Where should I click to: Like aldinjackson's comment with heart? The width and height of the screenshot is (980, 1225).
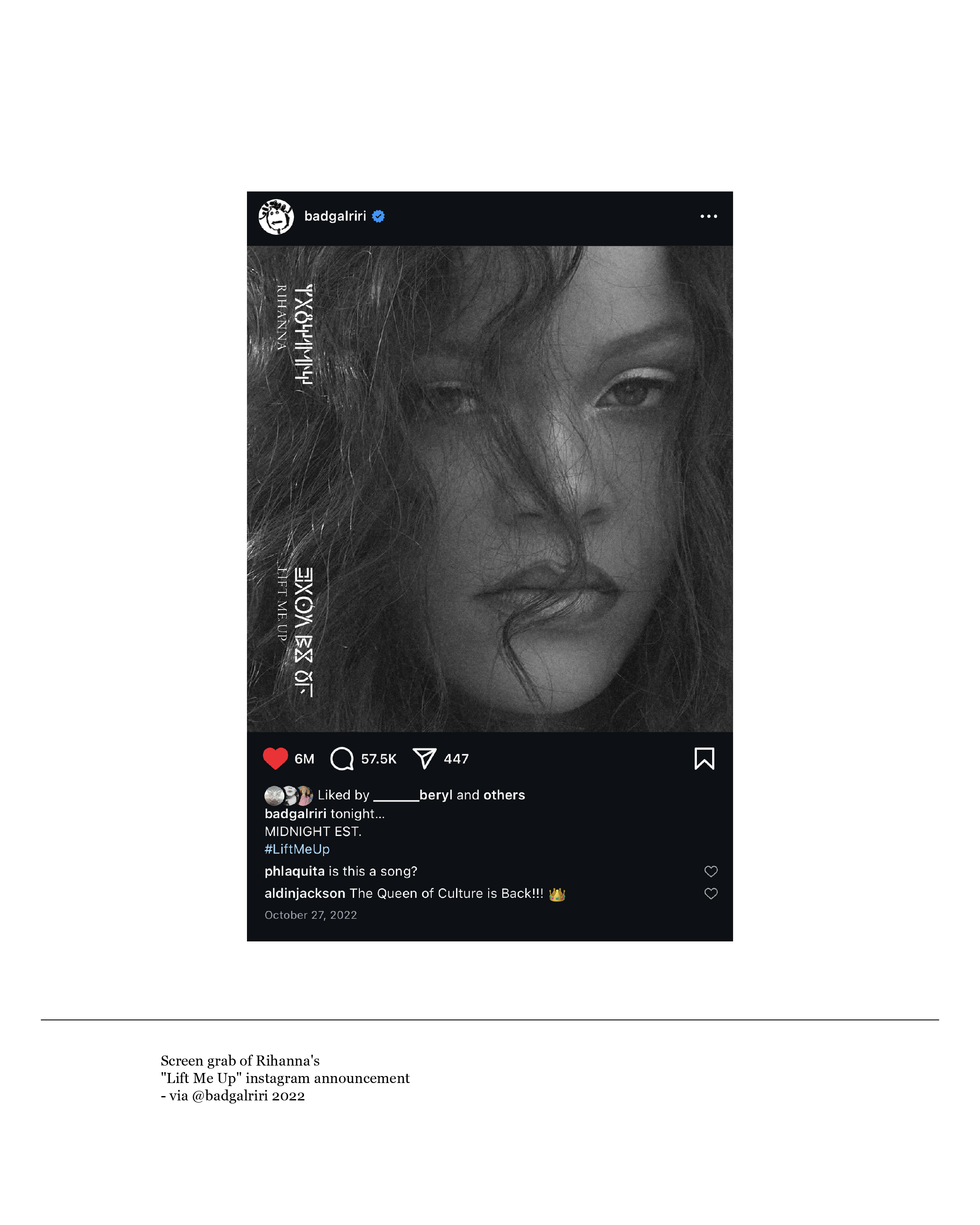coord(711,893)
